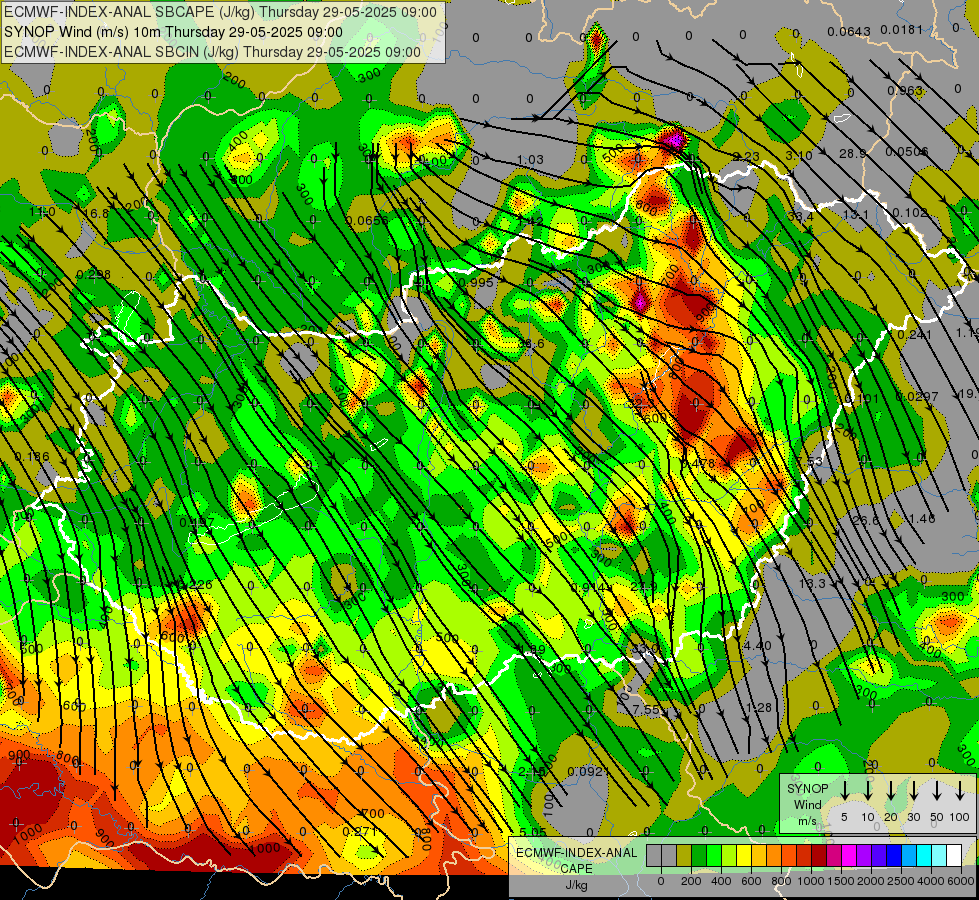Click the map value 0.0297
Image resolution: width=979 pixels, height=900 pixels.
pyautogui.click(x=917, y=397)
